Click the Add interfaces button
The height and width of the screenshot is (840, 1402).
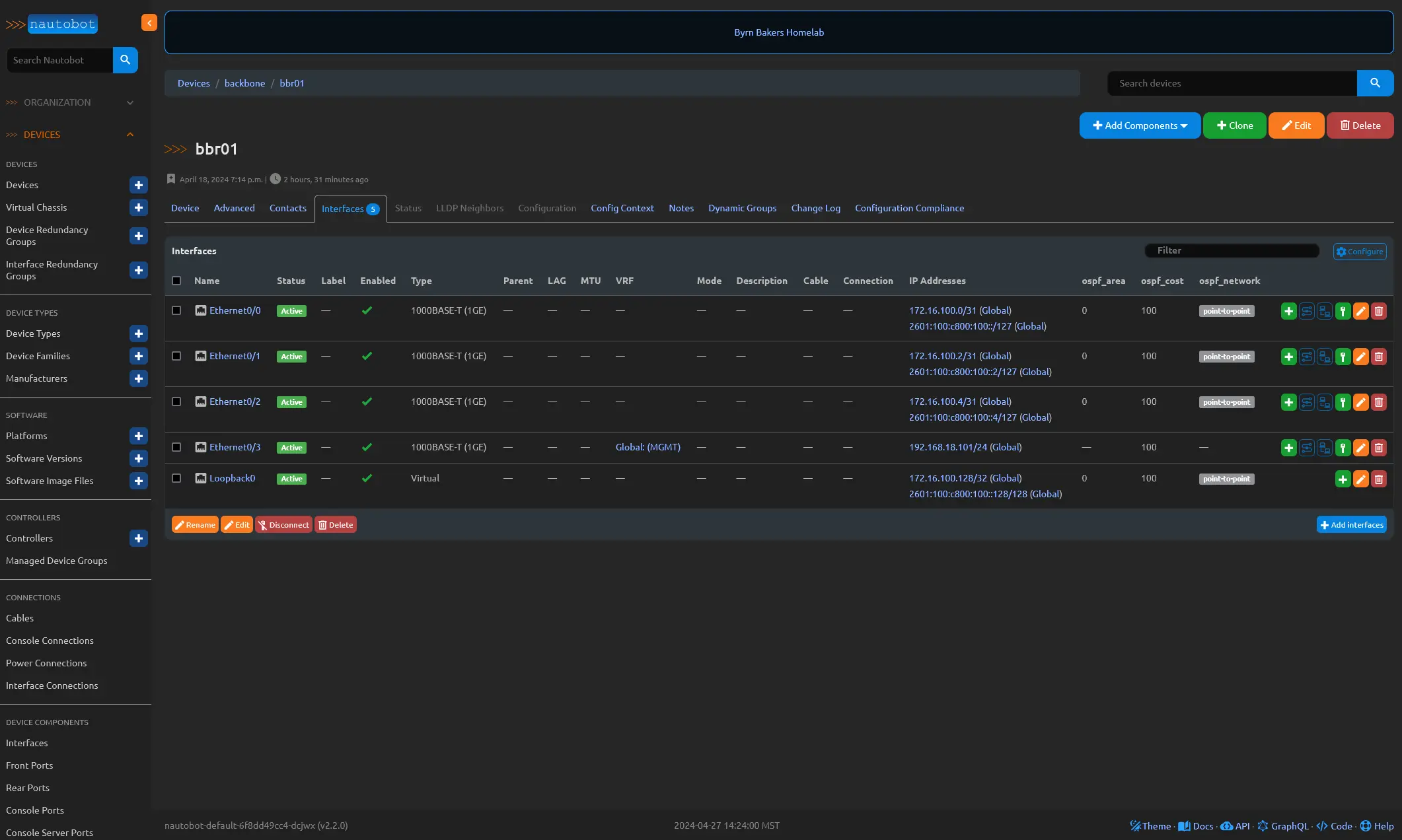(1351, 525)
